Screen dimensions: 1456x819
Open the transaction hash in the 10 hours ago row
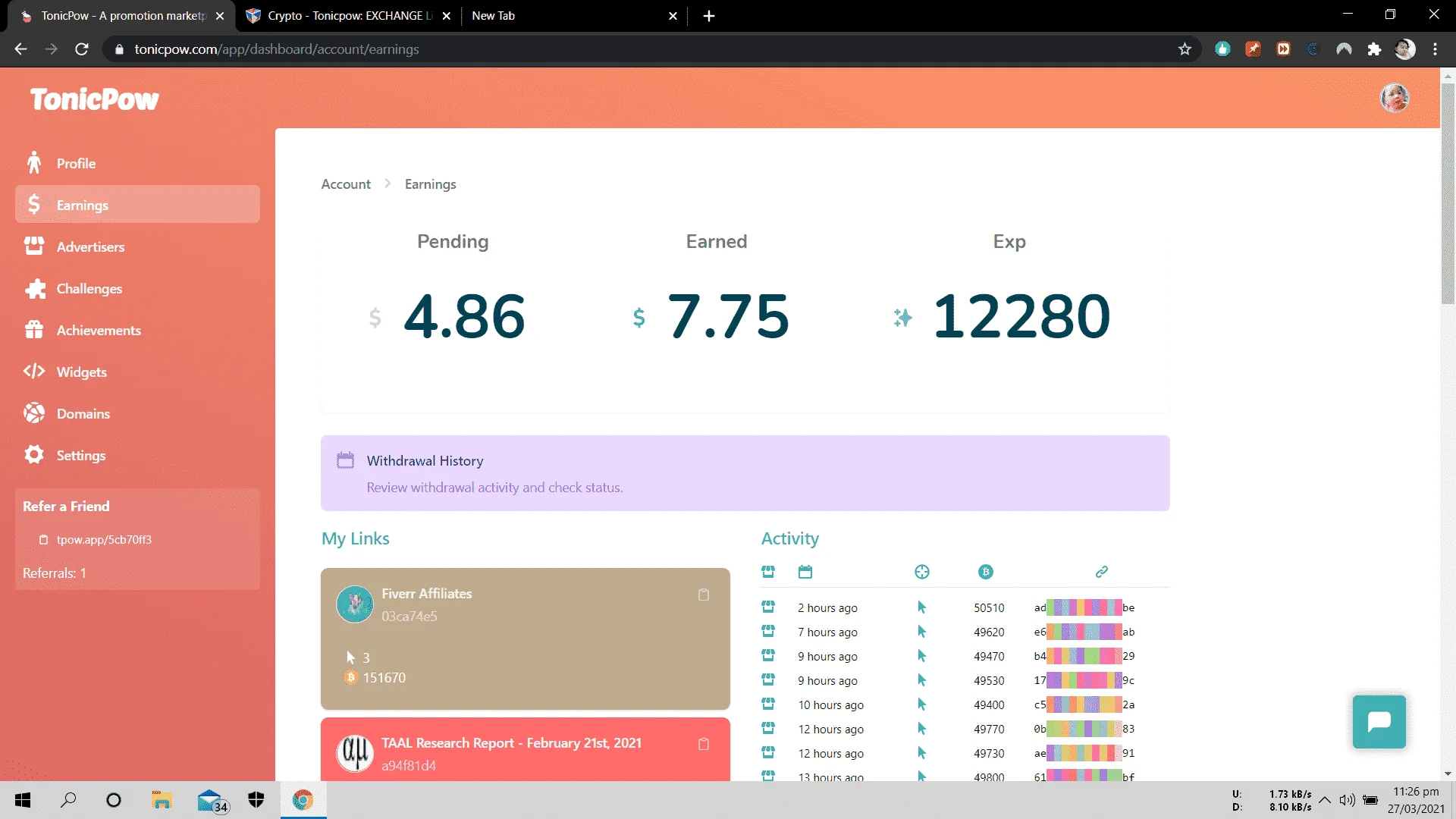tap(1084, 704)
